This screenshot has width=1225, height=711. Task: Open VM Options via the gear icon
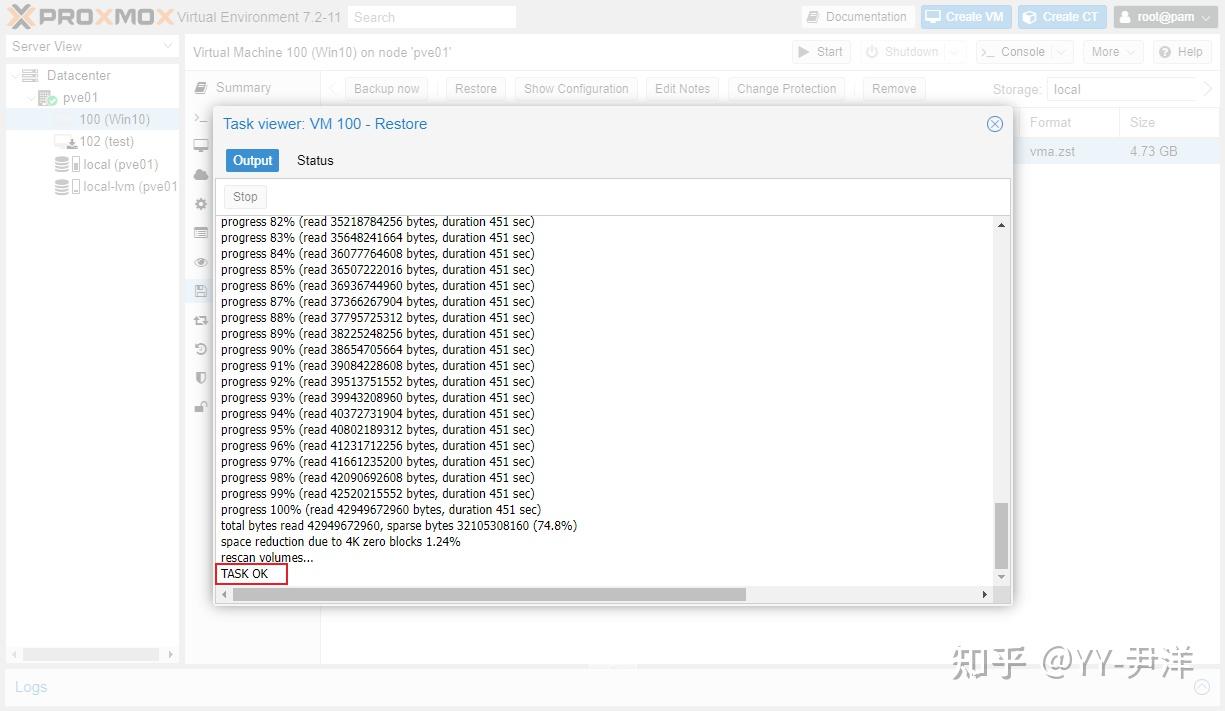[x=200, y=203]
